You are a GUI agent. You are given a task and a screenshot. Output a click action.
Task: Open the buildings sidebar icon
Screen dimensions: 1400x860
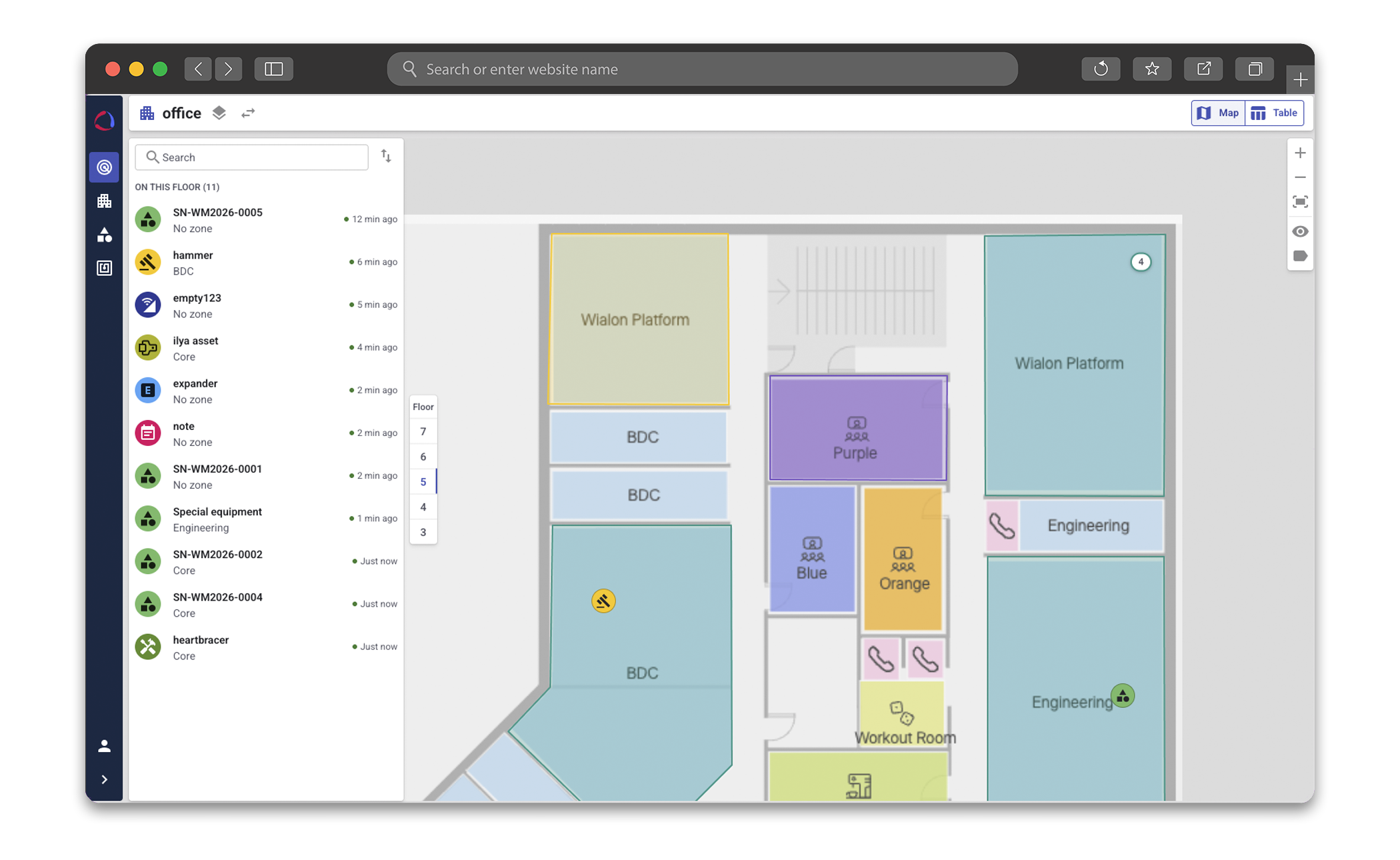pyautogui.click(x=104, y=201)
